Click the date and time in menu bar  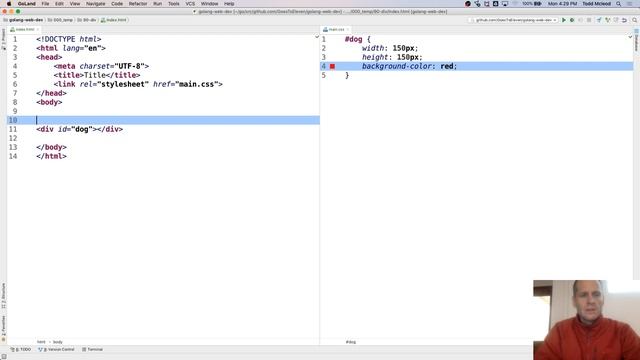tap(562, 4)
